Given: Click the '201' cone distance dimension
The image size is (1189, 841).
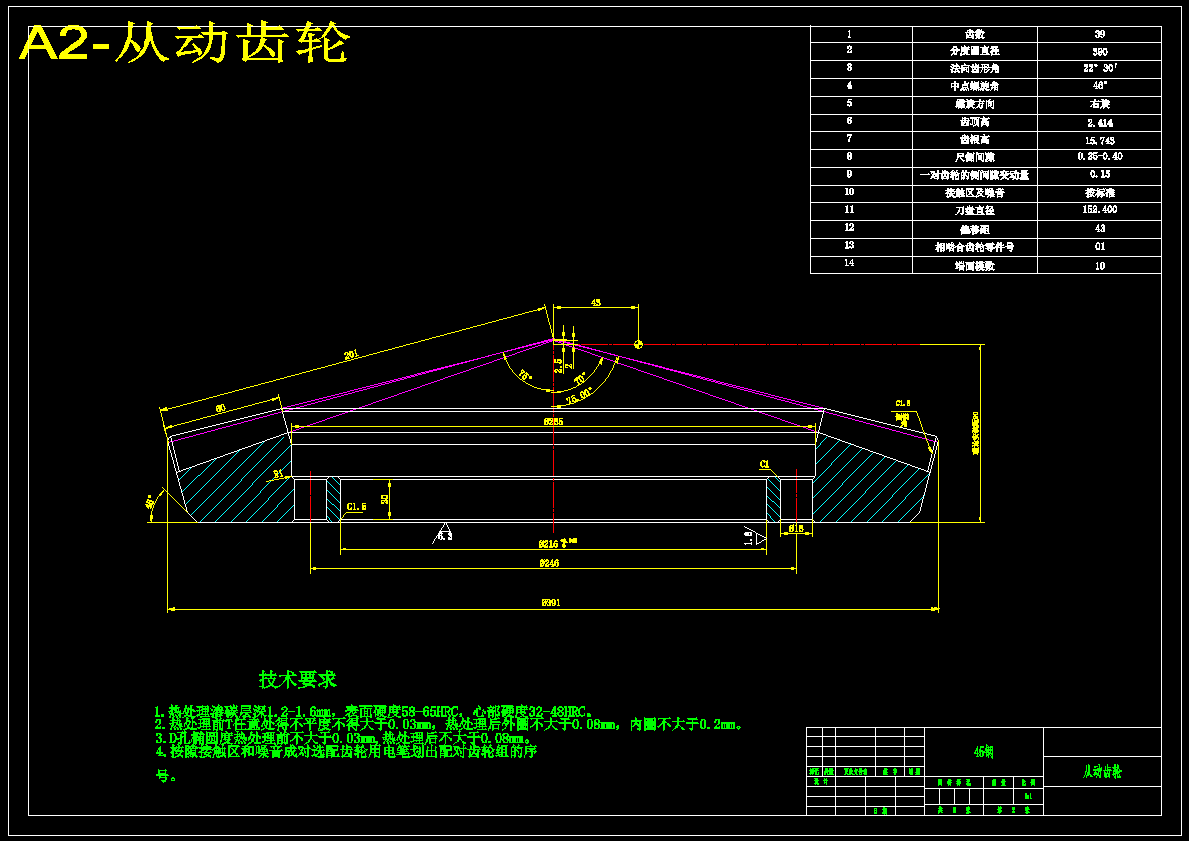Looking at the screenshot, I should pos(350,353).
